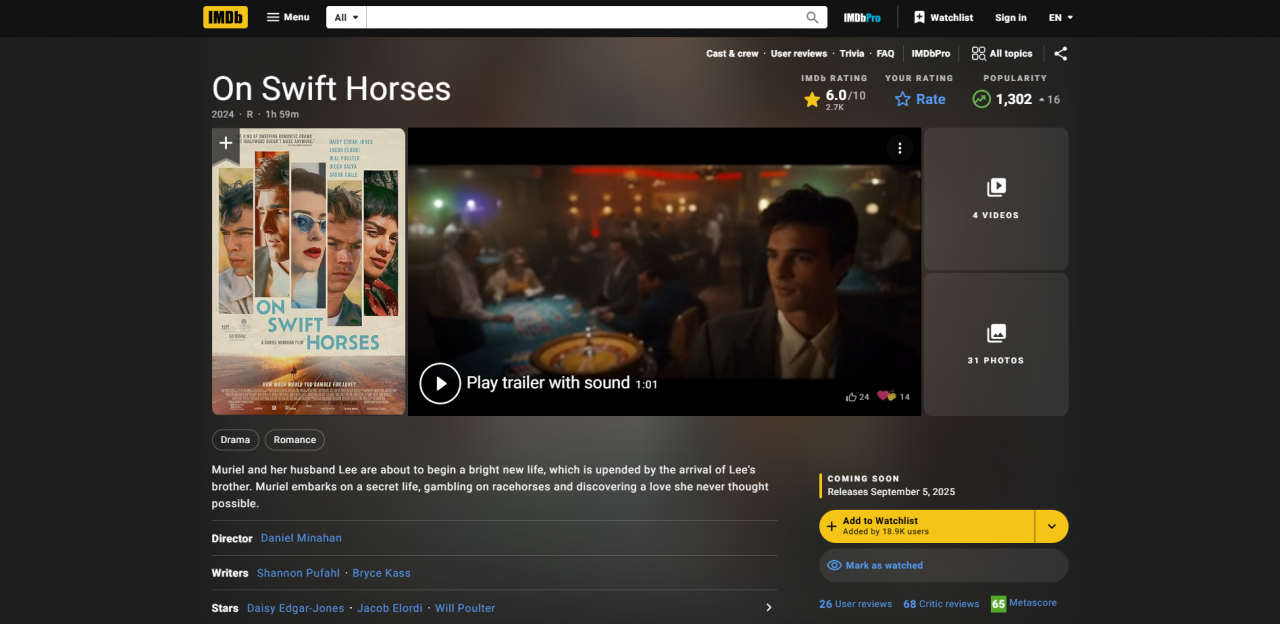Select the Drama genre chip

tap(236, 440)
